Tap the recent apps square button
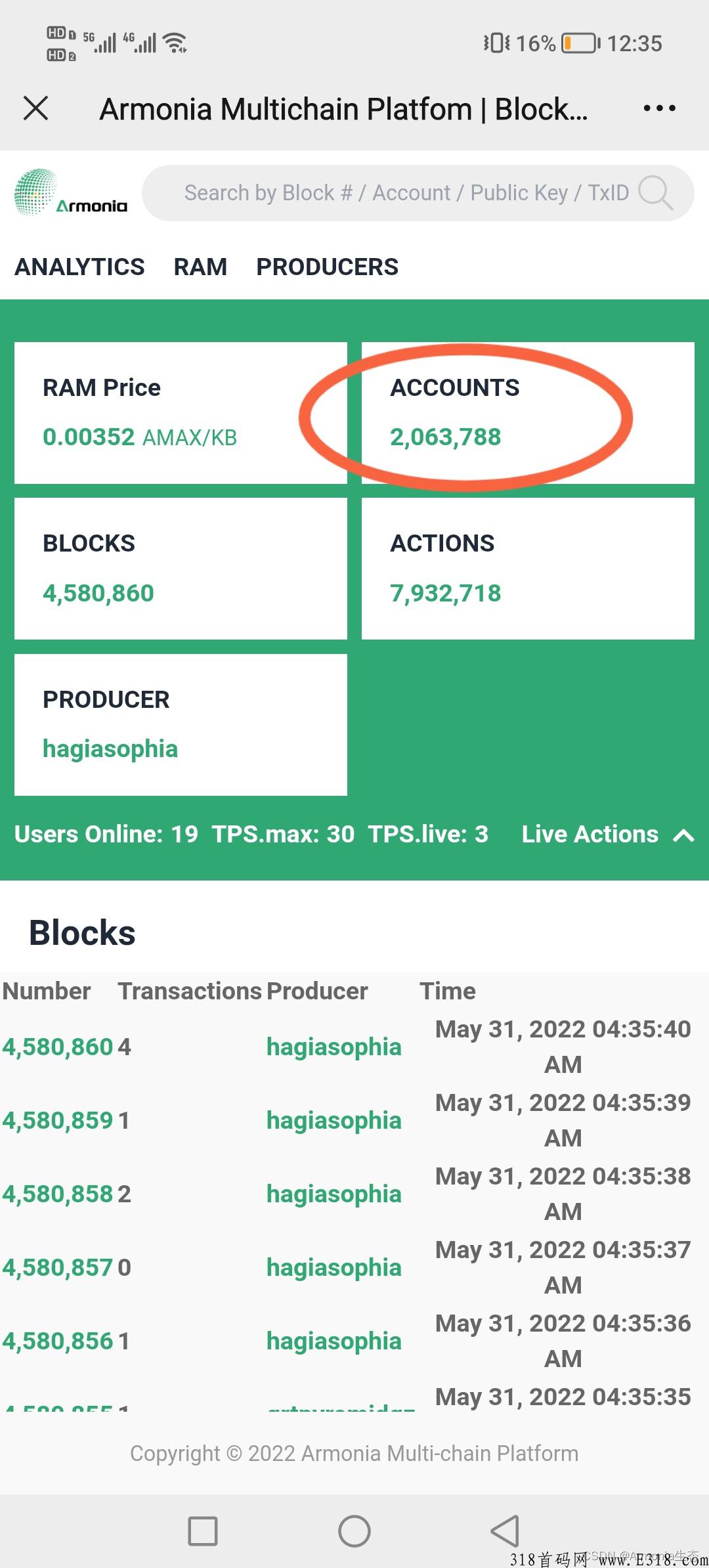This screenshot has width=709, height=1568. 203,1531
